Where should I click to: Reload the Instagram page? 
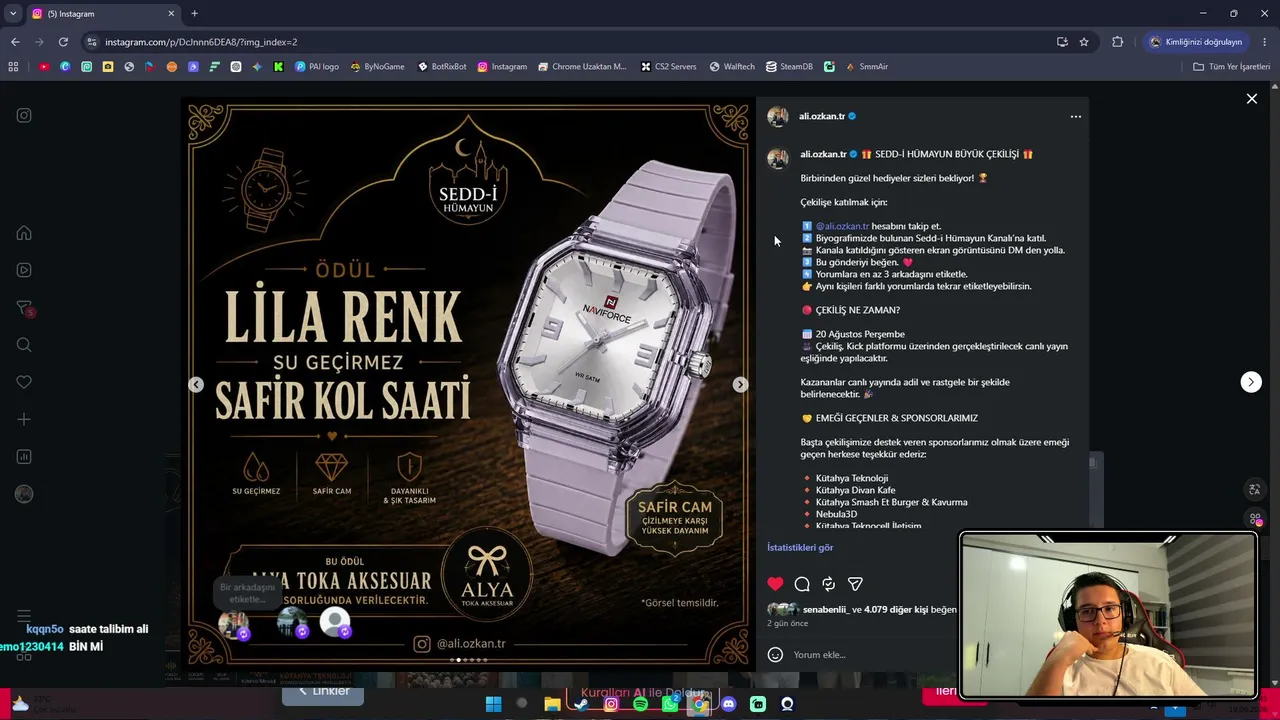click(x=63, y=42)
